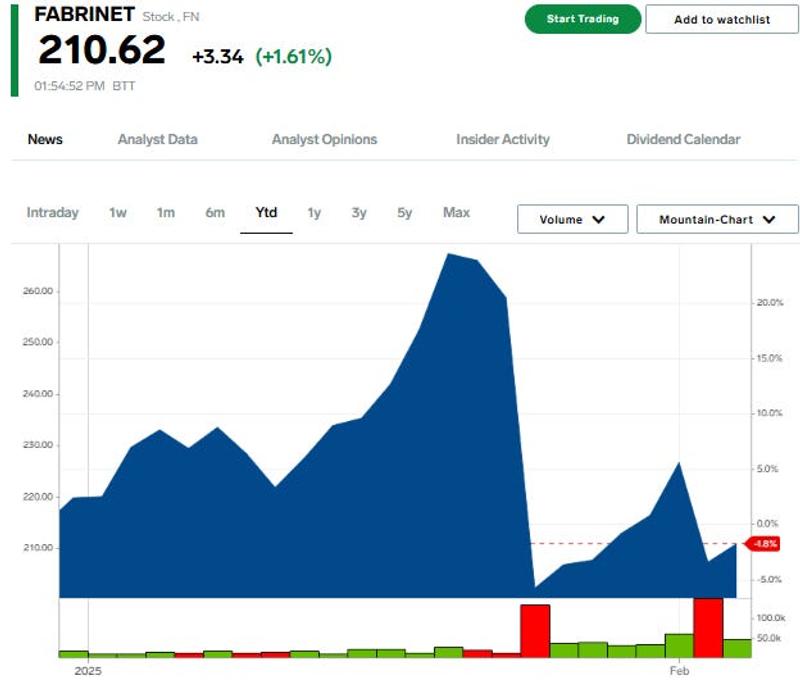Add Fabrinet to watchlist
The width and height of the screenshot is (800, 685).
[721, 19]
